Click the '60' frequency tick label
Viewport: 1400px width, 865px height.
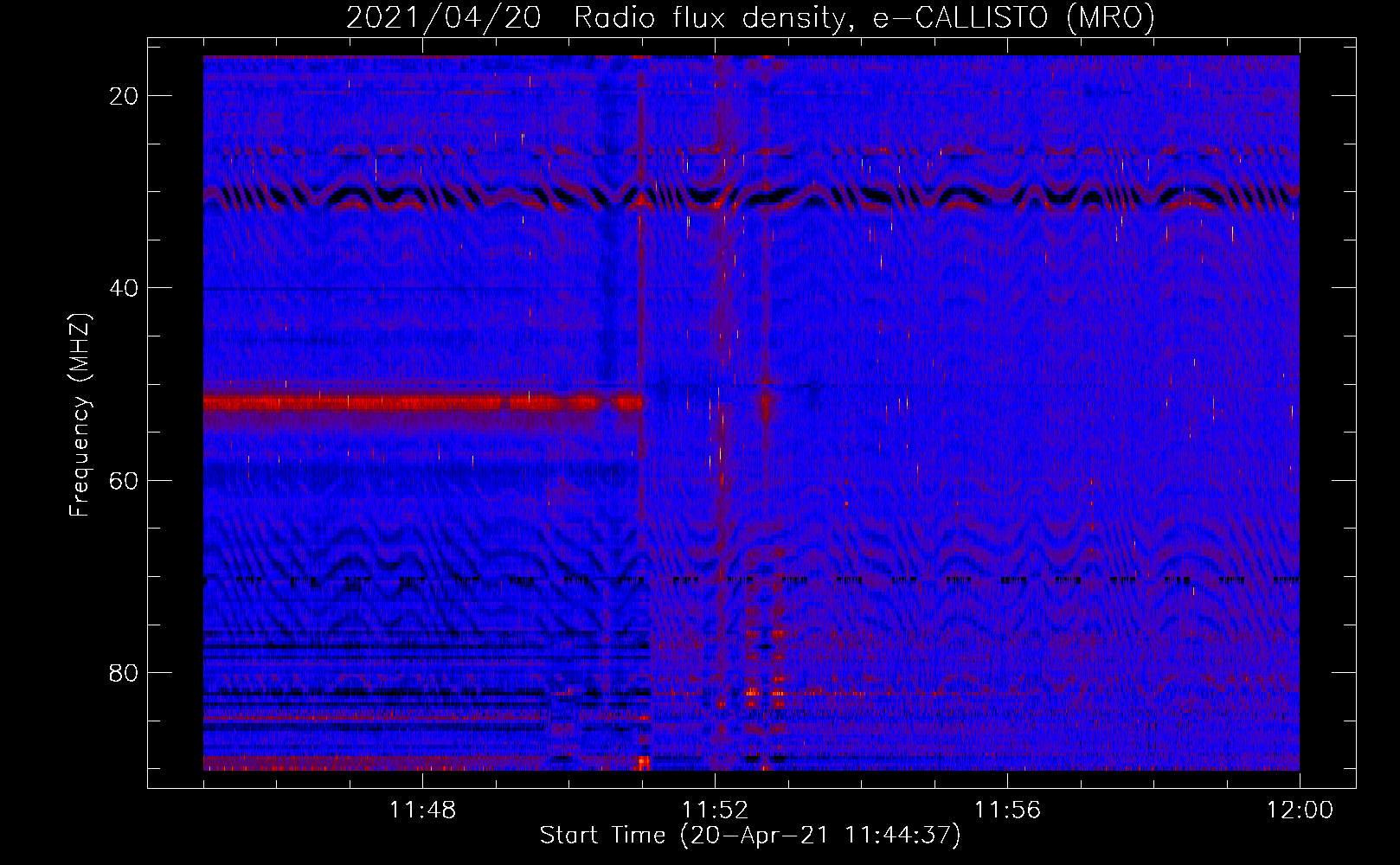(125, 480)
